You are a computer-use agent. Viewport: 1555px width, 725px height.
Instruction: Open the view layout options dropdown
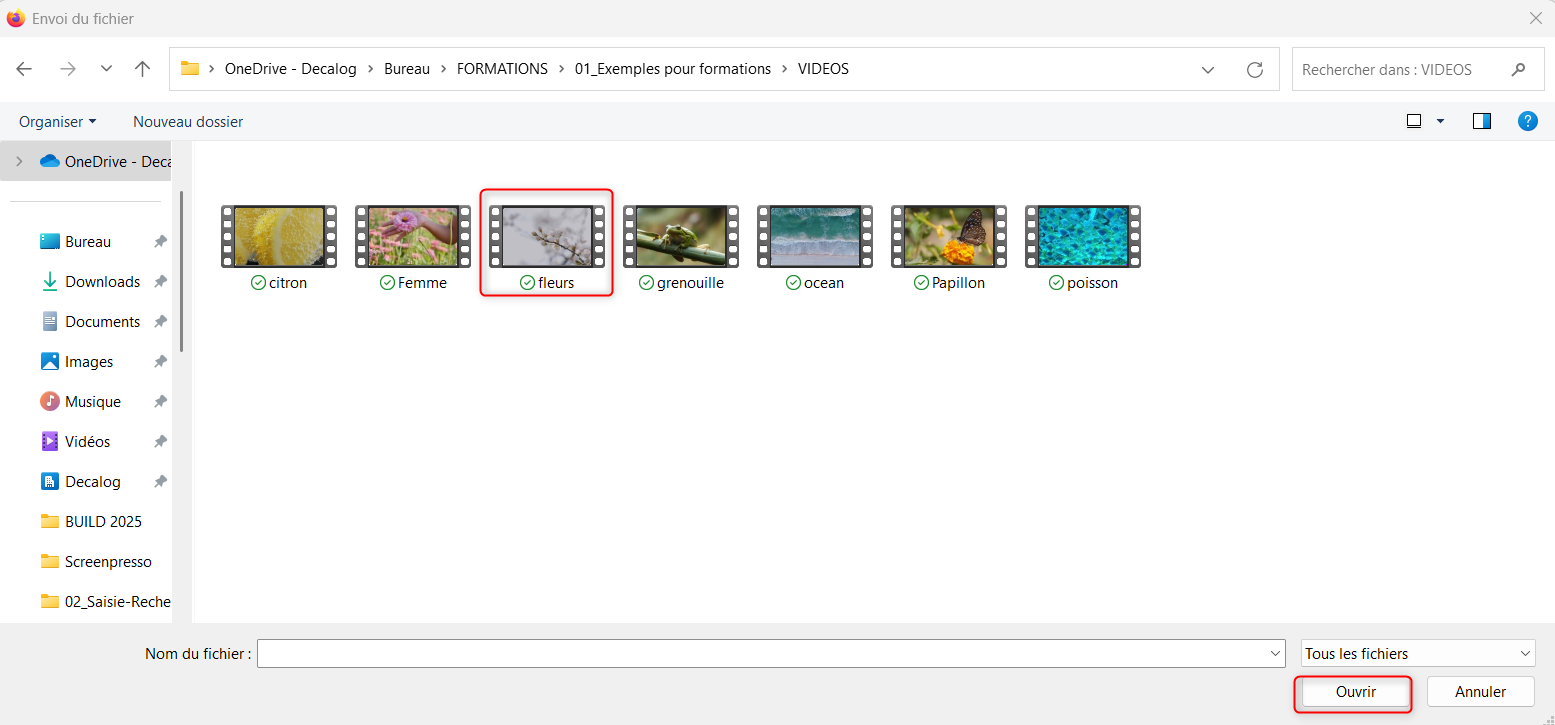(x=1440, y=121)
